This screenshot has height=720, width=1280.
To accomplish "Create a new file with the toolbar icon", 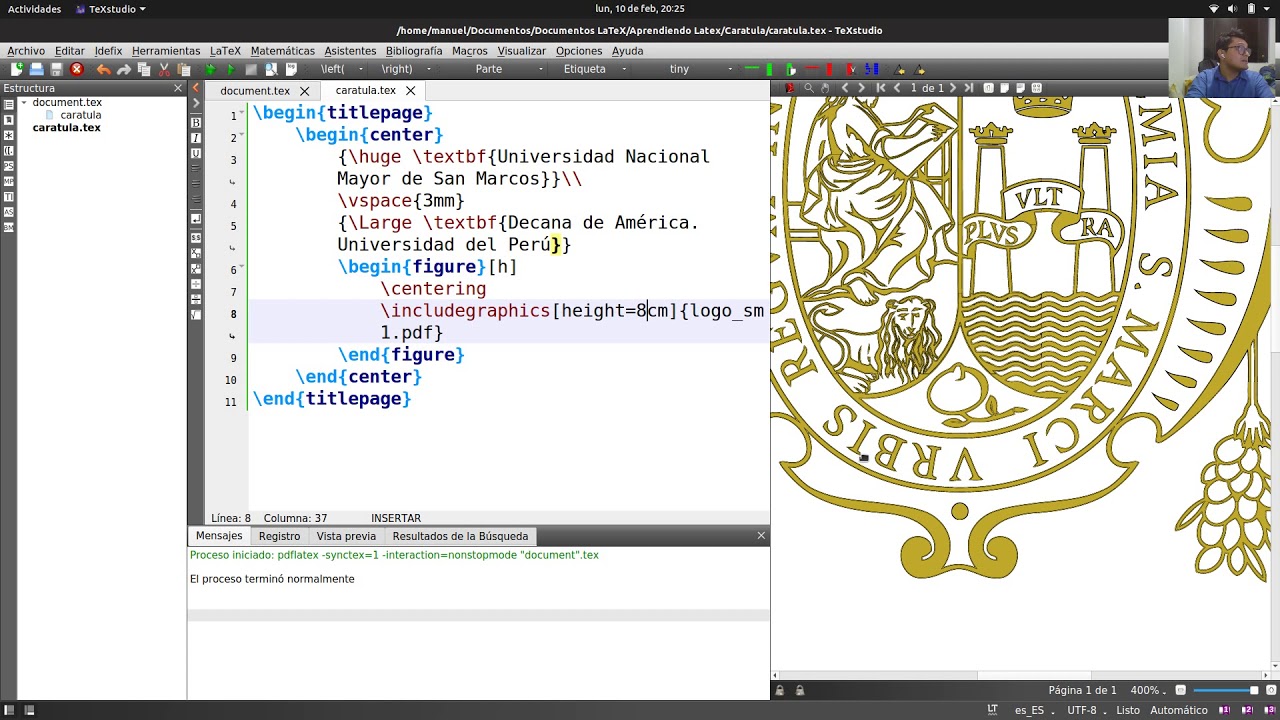I will point(16,69).
